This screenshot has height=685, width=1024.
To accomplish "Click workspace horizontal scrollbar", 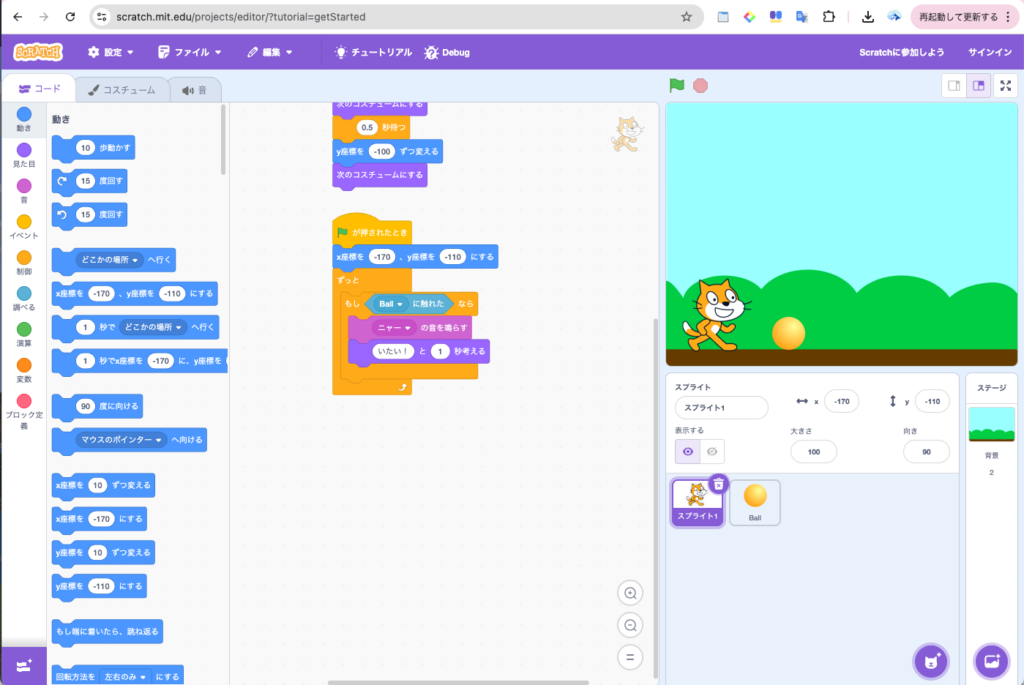I will pyautogui.click(x=458, y=682).
